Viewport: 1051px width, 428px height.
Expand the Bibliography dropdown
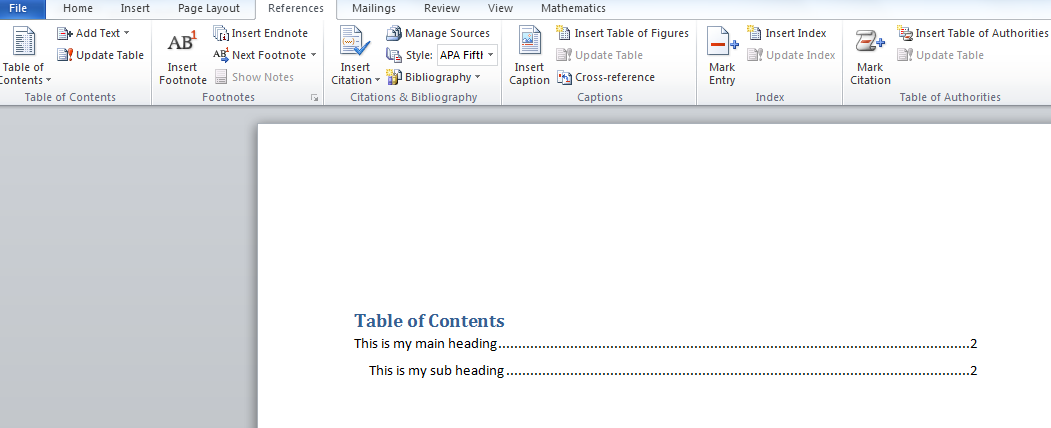point(478,77)
